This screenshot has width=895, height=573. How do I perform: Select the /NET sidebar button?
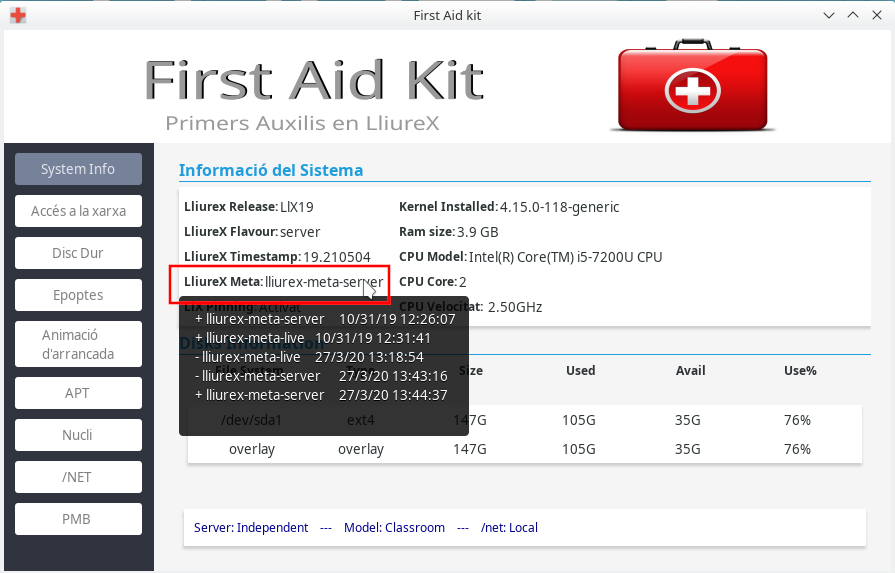[x=78, y=477]
